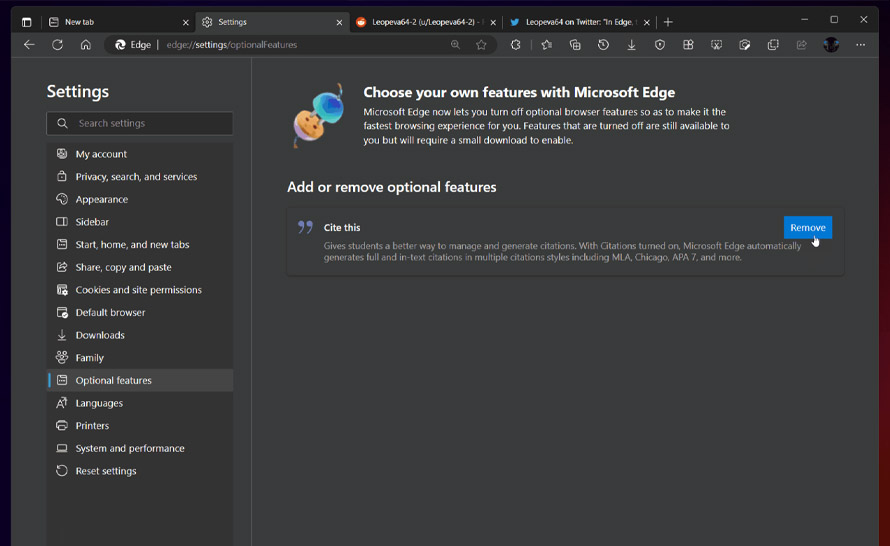Open the home page icon
The width and height of the screenshot is (890, 546).
pyautogui.click(x=86, y=45)
